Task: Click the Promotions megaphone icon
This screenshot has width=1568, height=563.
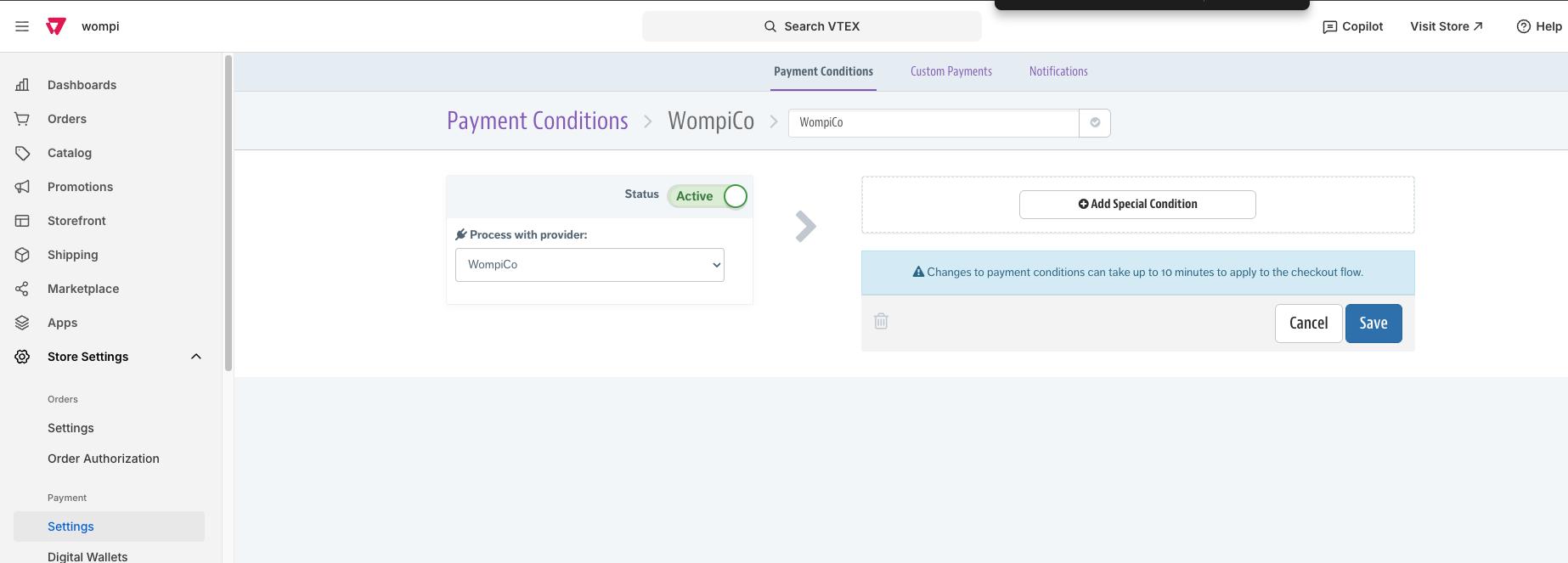Action: click(x=22, y=187)
